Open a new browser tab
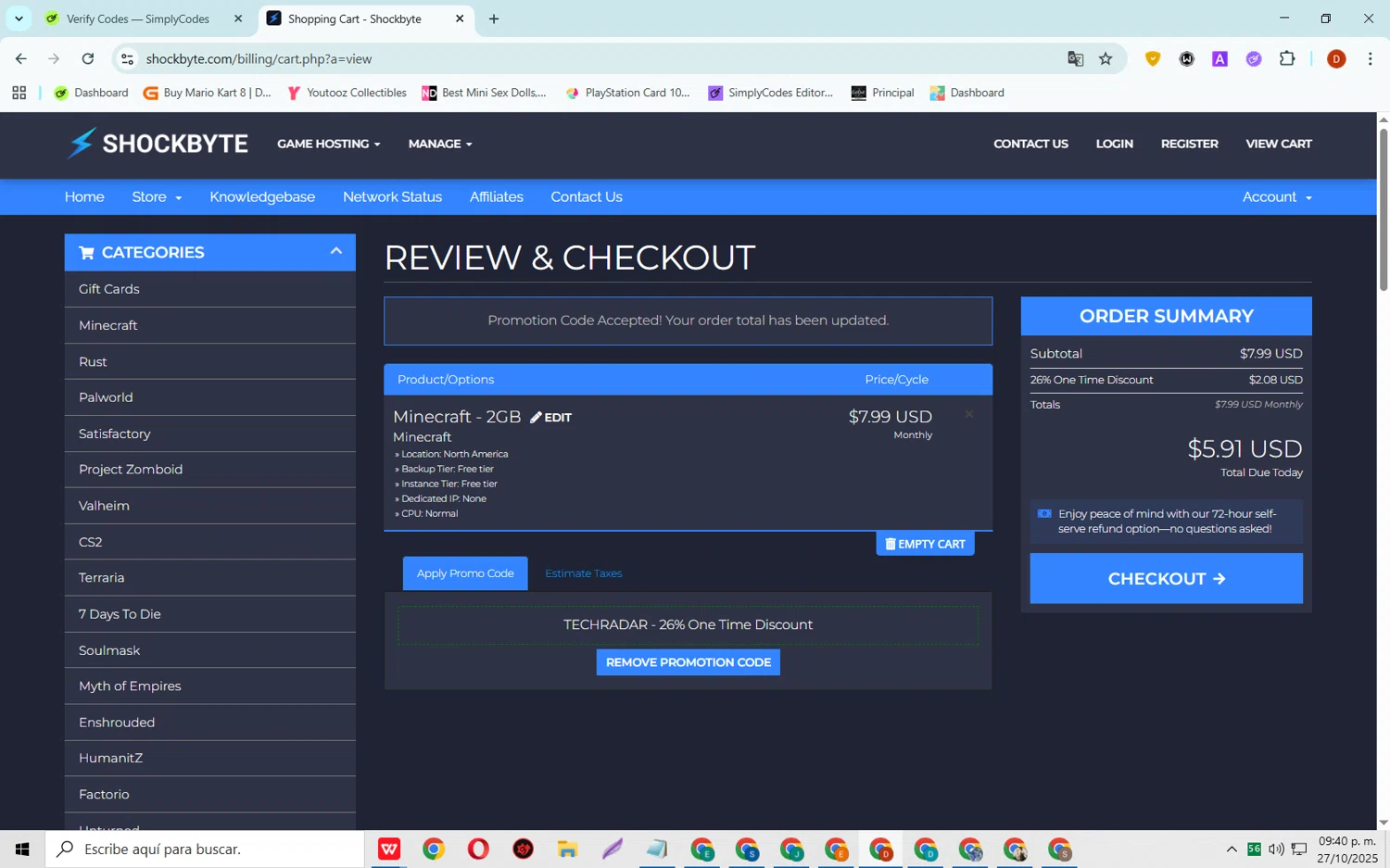Screen dimensions: 1390x868 494,19
